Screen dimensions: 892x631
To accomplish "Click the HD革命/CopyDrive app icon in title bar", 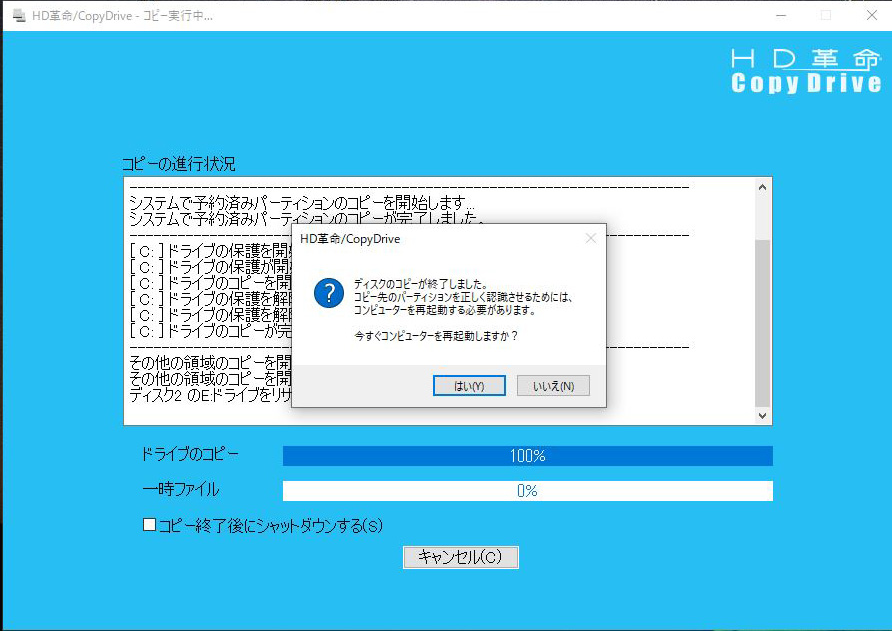I will (17, 16).
